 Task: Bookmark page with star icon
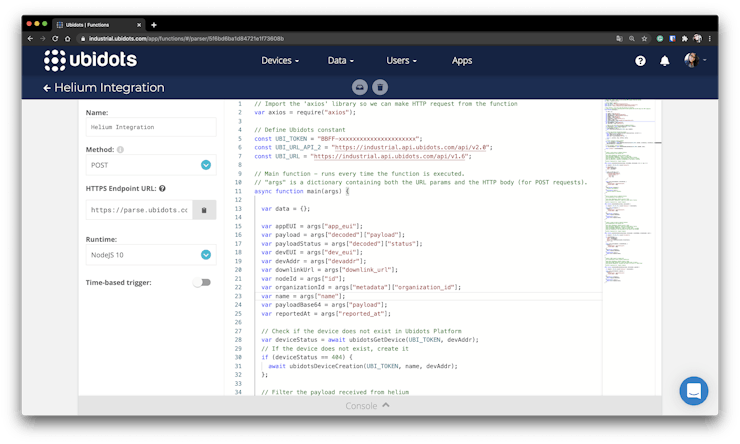(644, 39)
